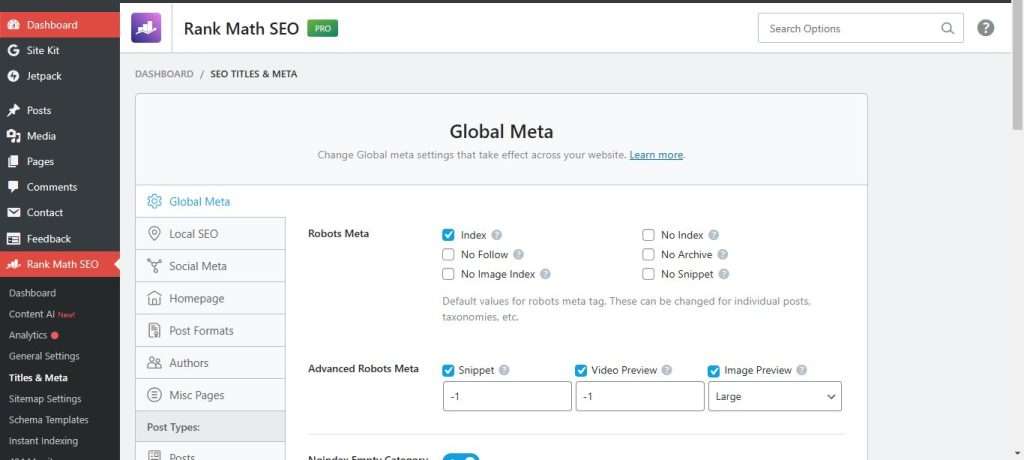Viewport: 1024px width, 460px height.
Task: Click the Homepage house icon
Action: click(x=154, y=298)
